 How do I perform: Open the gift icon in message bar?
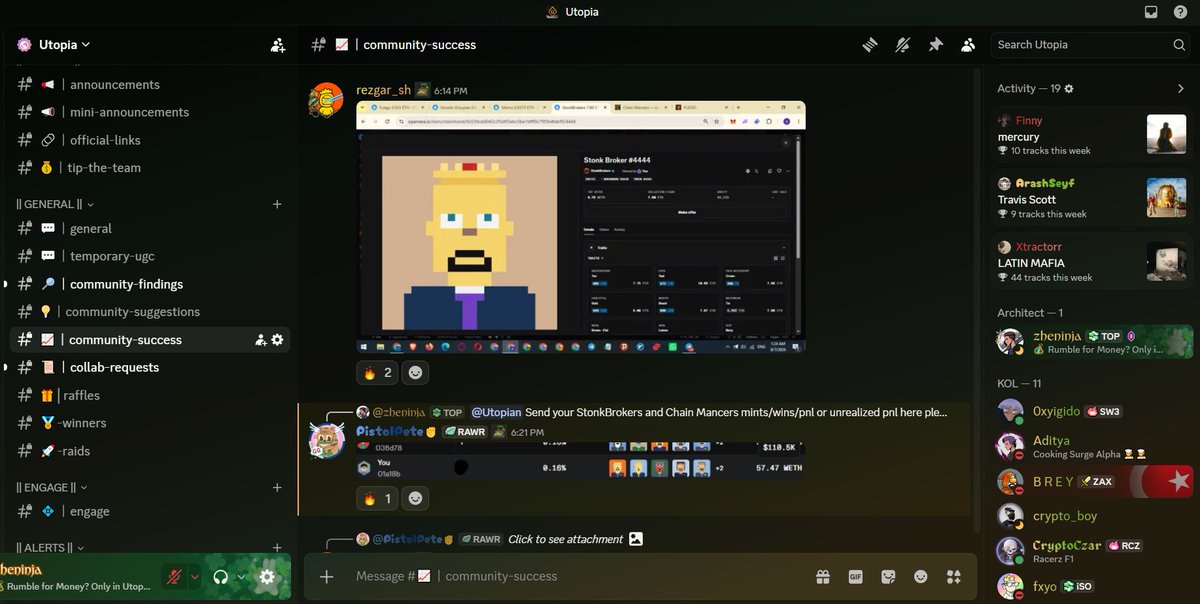point(823,577)
